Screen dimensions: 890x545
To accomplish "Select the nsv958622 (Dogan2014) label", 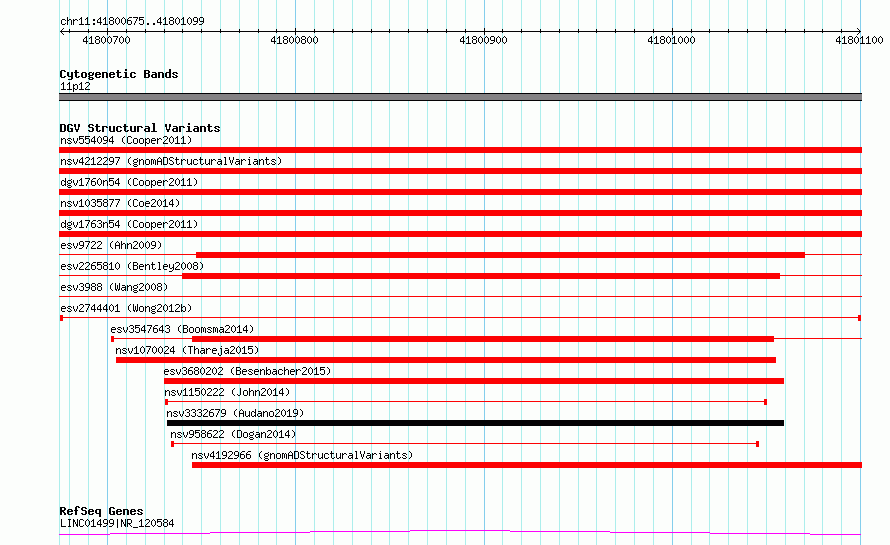I will point(233,434).
